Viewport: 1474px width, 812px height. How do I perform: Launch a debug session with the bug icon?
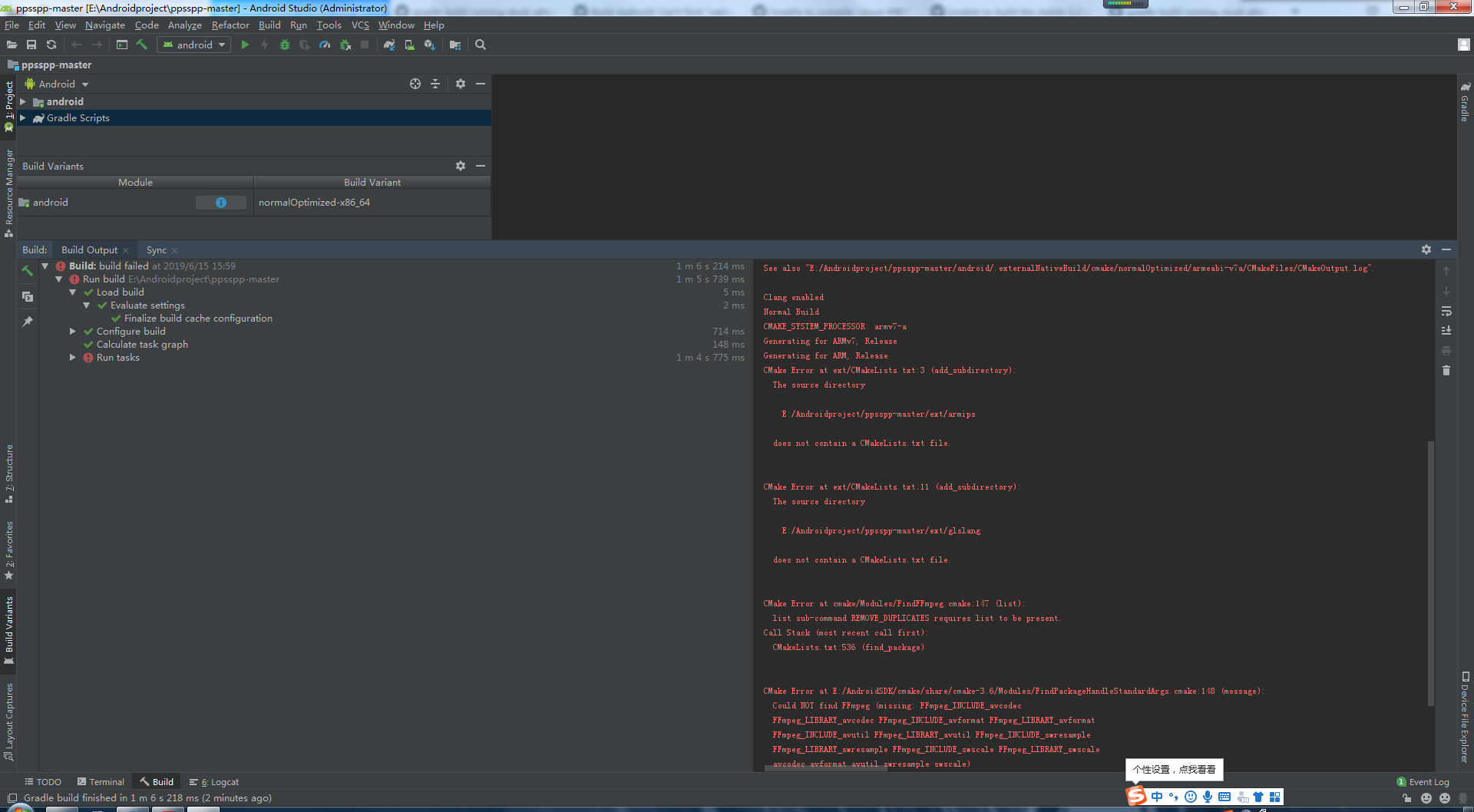pos(285,45)
